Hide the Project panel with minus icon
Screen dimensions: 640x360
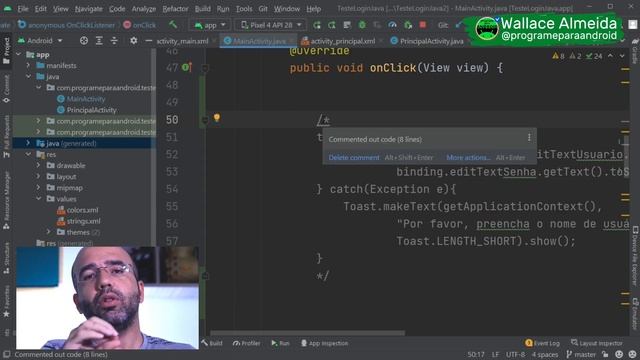(x=149, y=41)
